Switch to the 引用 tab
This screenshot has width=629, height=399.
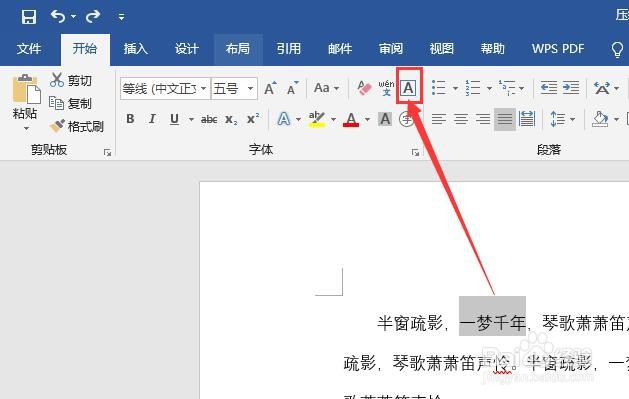(289, 49)
